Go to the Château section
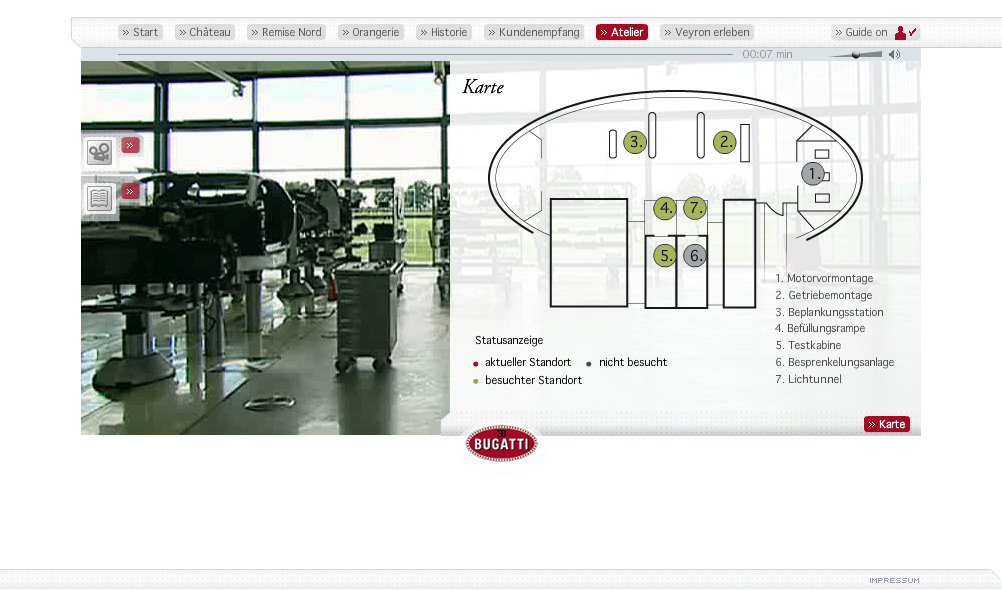The height and width of the screenshot is (590, 1002). point(204,32)
